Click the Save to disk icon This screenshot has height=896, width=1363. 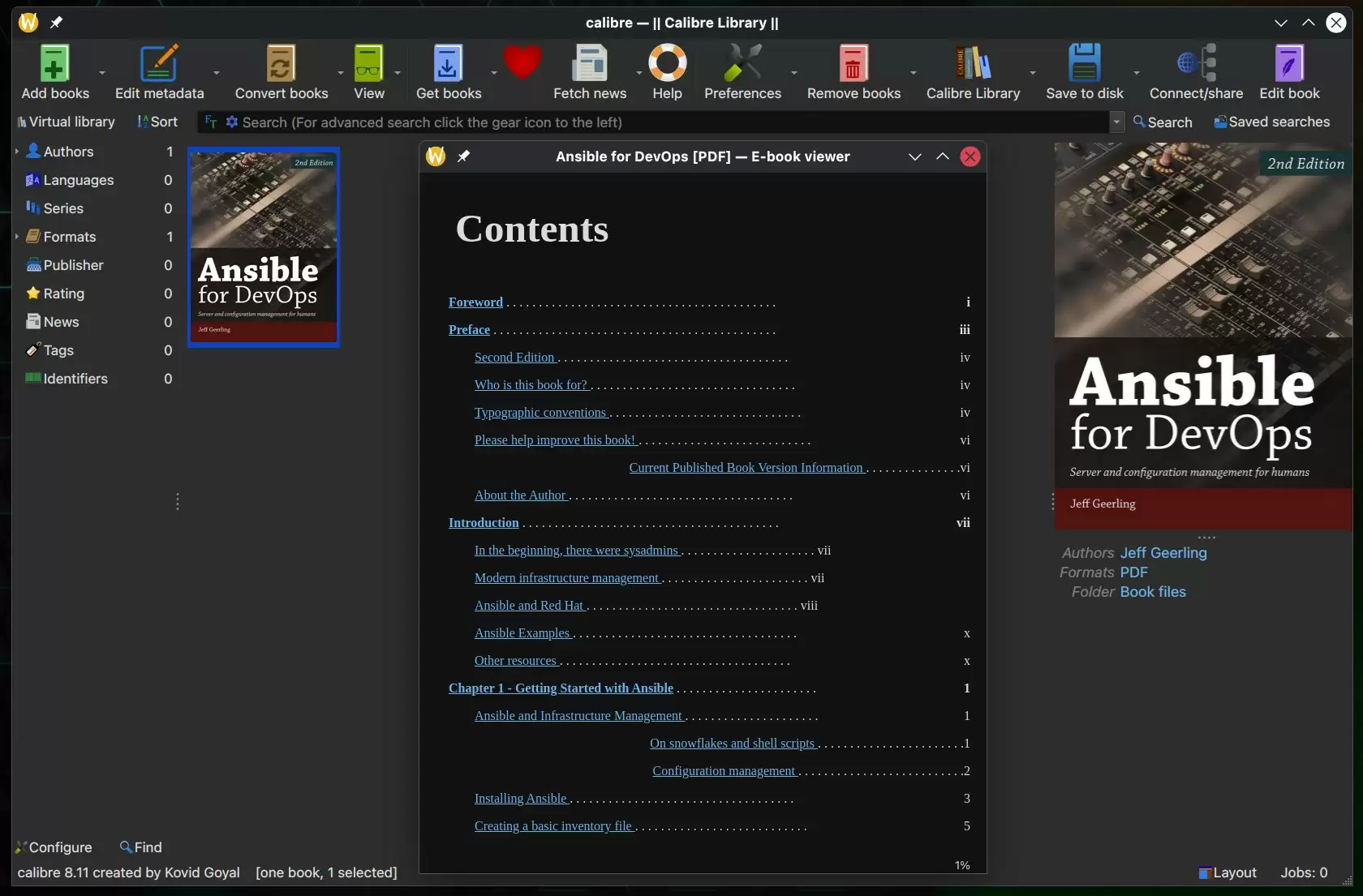(x=1084, y=65)
